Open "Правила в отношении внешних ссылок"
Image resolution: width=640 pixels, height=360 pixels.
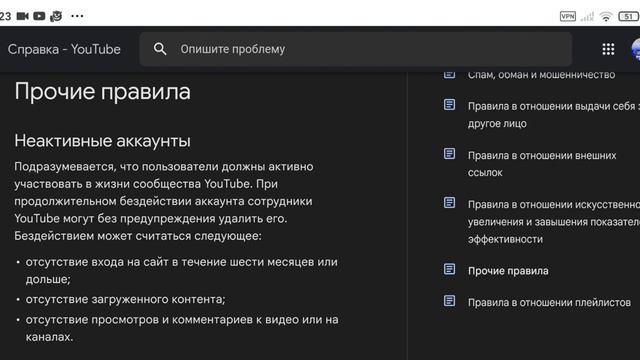tap(542, 164)
